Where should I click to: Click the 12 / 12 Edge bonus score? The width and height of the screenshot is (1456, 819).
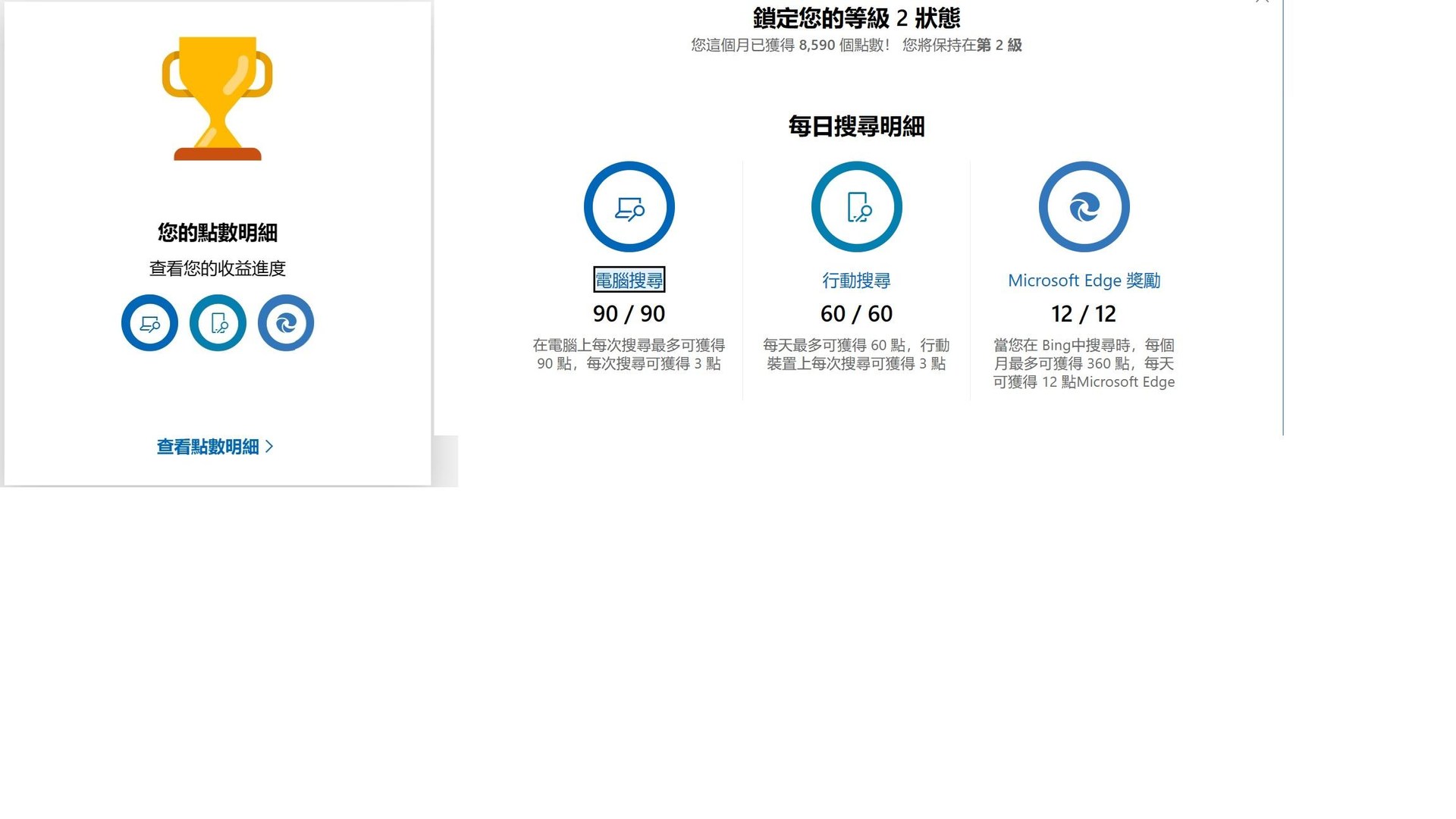point(1084,313)
